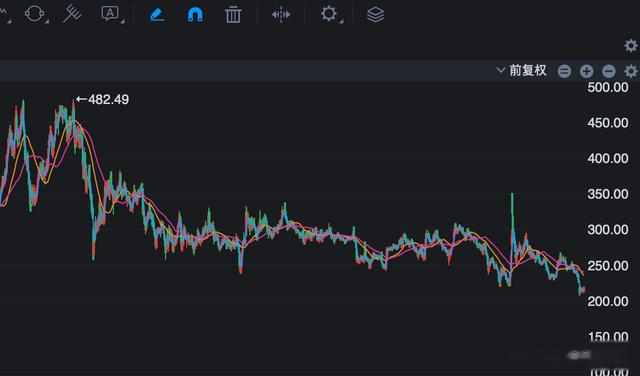Image resolution: width=640 pixels, height=376 pixels.
Task: Open the 前复权 adjustment dropdown
Action: tap(522, 70)
